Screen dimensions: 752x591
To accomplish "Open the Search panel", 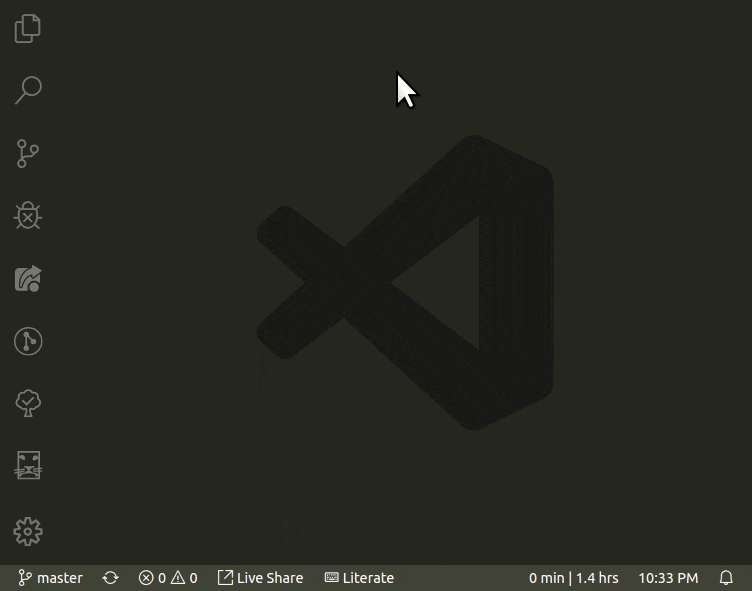I will coord(28,90).
